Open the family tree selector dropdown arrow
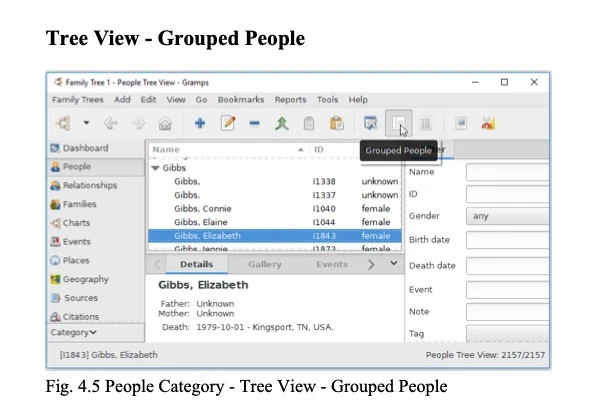 pyautogui.click(x=86, y=123)
